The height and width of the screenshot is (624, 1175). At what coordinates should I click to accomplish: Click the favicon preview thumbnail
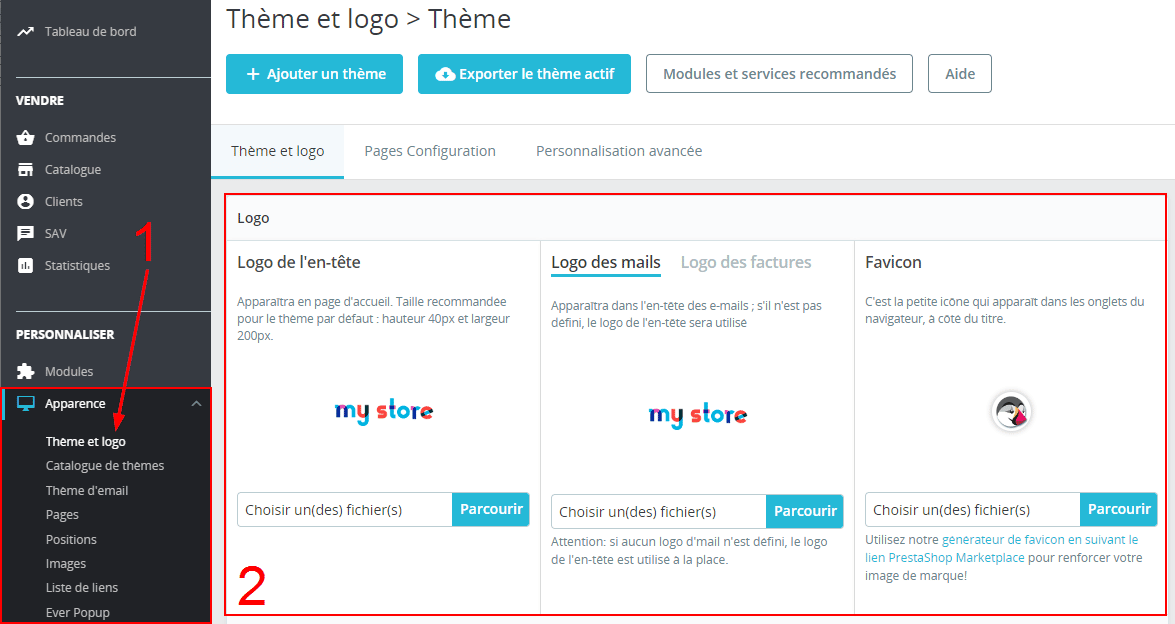(x=1011, y=411)
